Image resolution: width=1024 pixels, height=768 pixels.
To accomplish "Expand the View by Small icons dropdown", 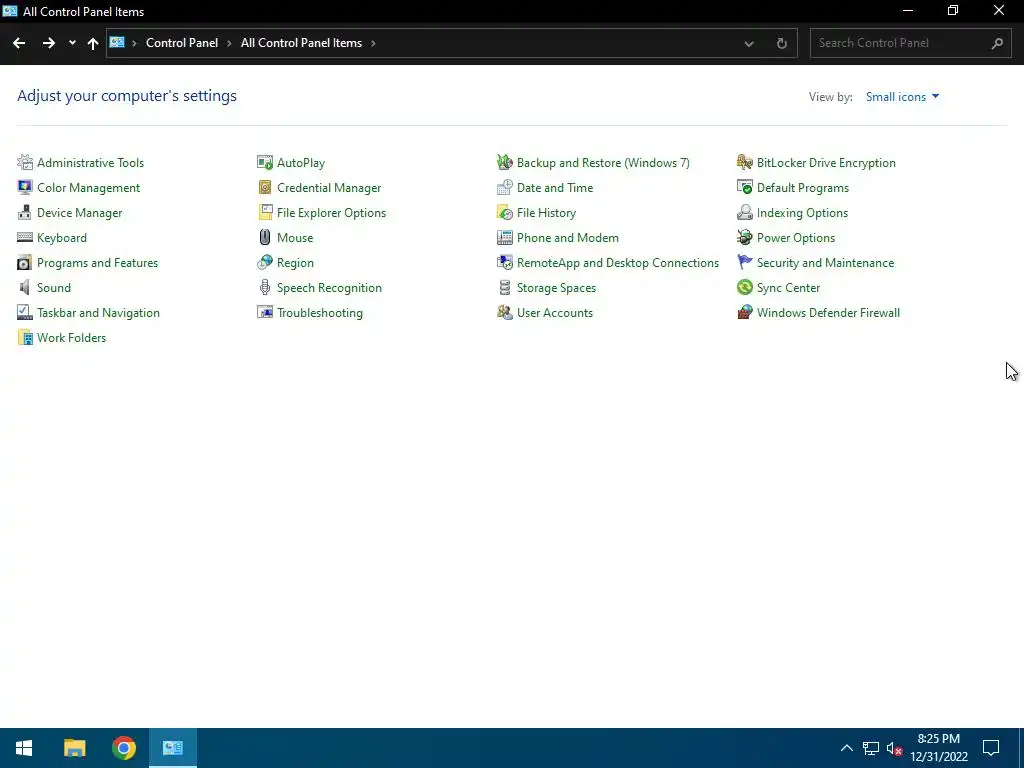I will [903, 97].
